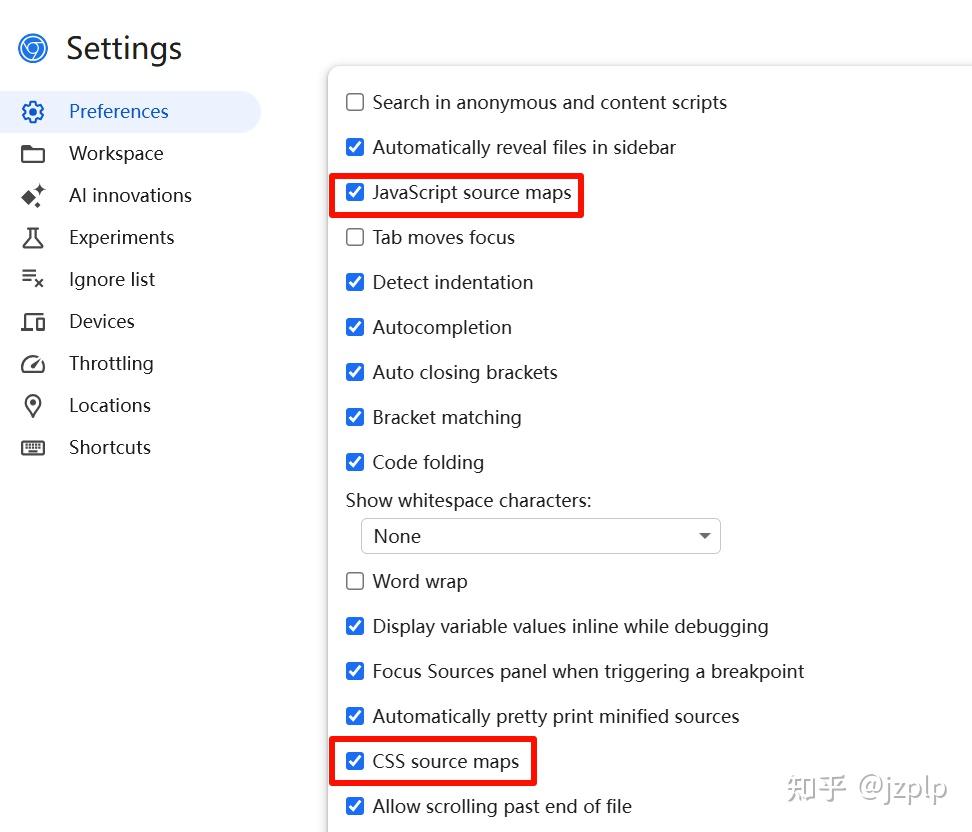
Task: Click the Throttling gauge icon
Action: 33,364
